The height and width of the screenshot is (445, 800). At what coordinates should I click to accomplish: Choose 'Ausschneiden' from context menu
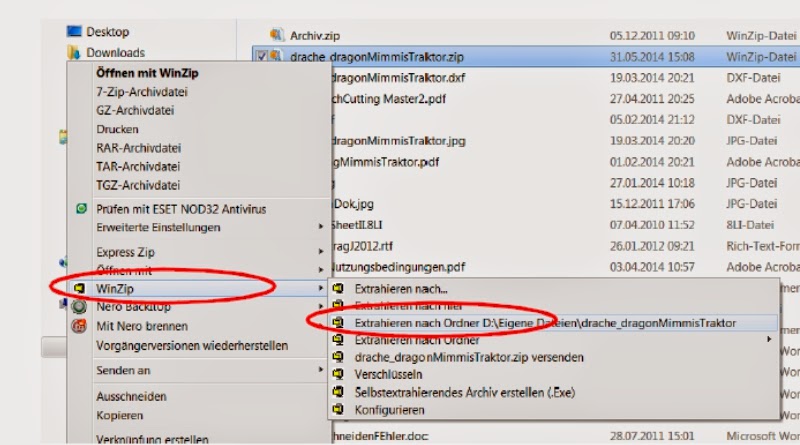[x=131, y=397]
